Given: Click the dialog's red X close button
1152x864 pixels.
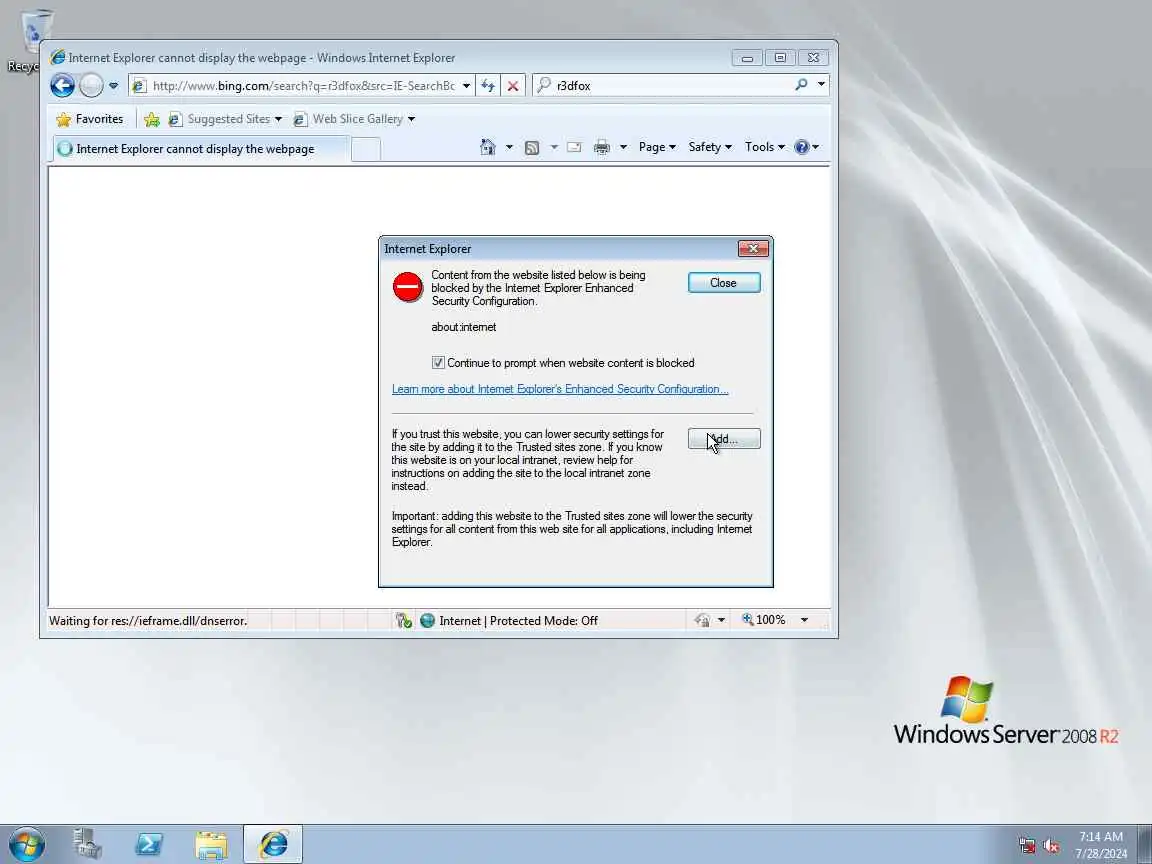Looking at the screenshot, I should tap(753, 249).
